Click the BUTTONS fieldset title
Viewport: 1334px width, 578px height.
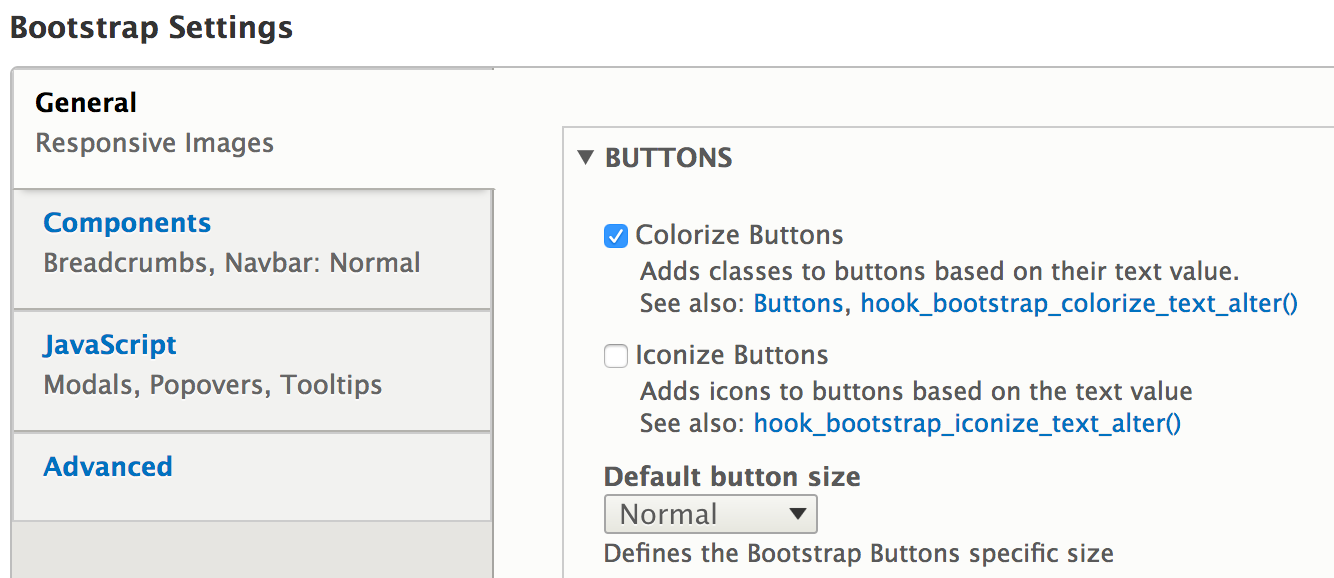[x=669, y=158]
